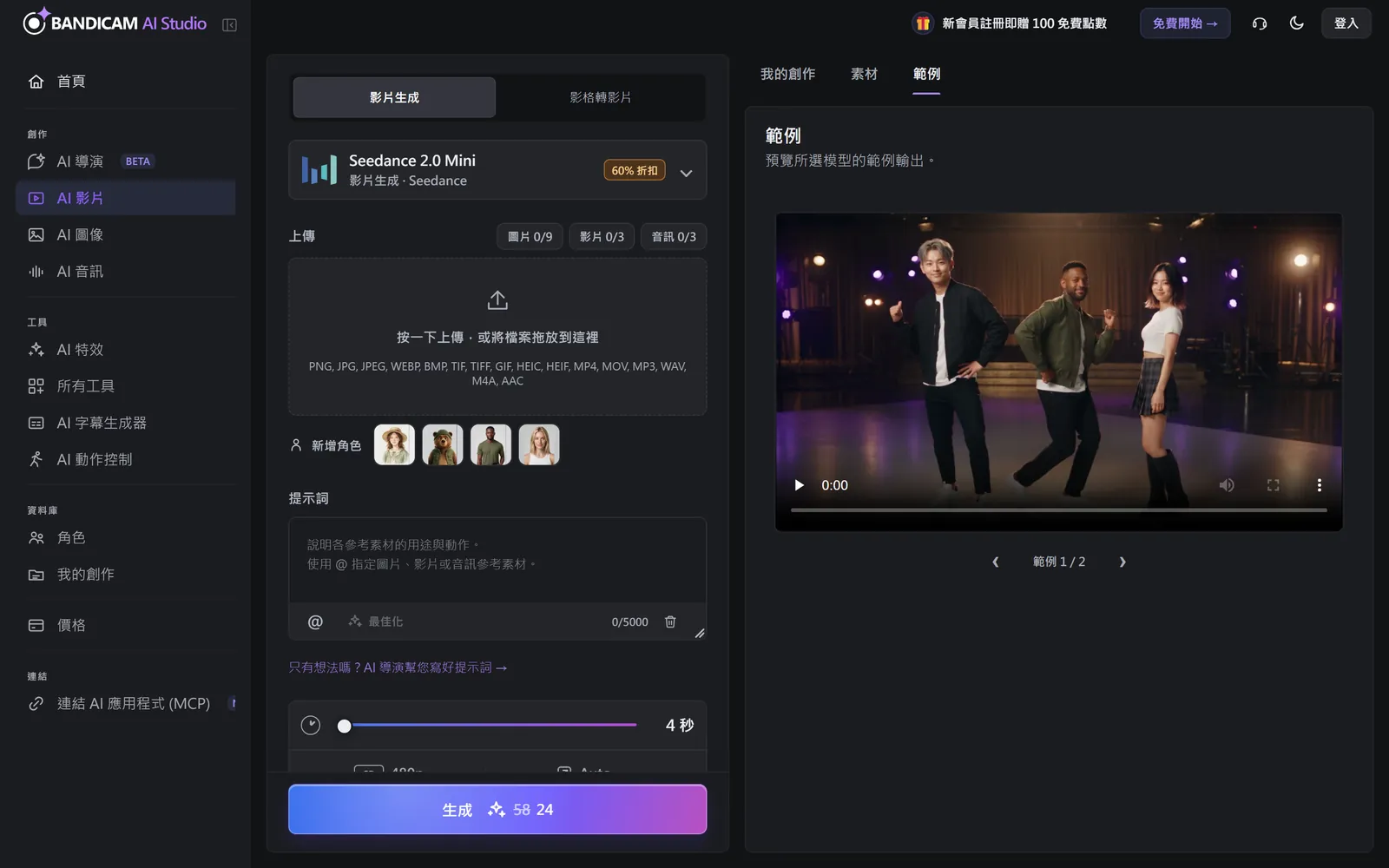
Task: Click the file upload drop area text
Action: tap(497, 337)
